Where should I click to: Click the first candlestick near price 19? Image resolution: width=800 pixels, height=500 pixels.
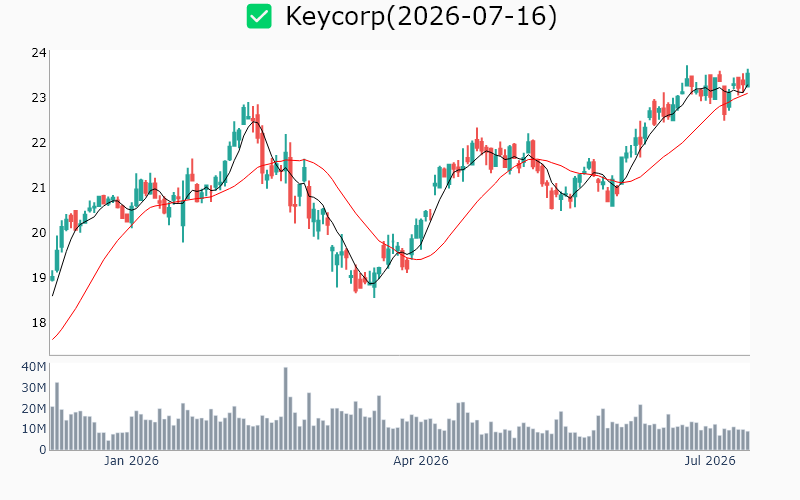(52, 277)
